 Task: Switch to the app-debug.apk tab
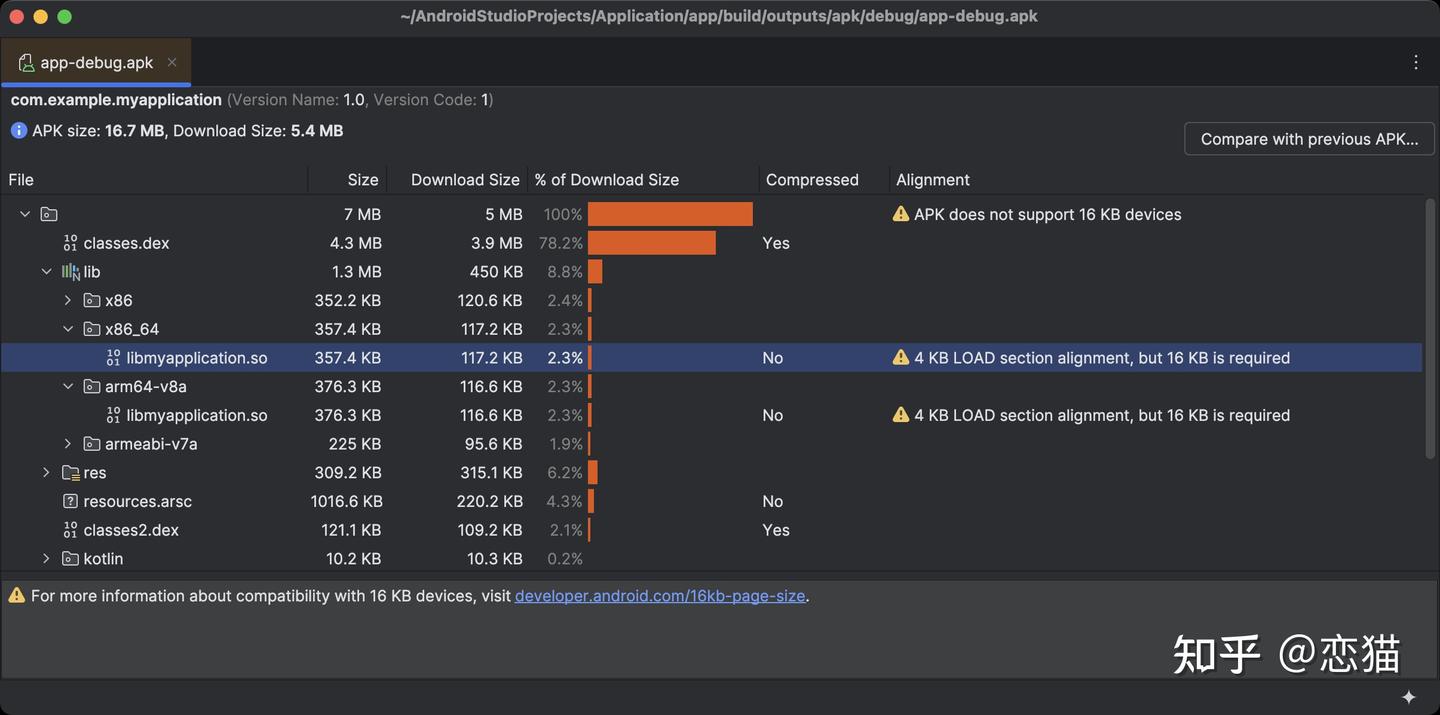[x=97, y=61]
